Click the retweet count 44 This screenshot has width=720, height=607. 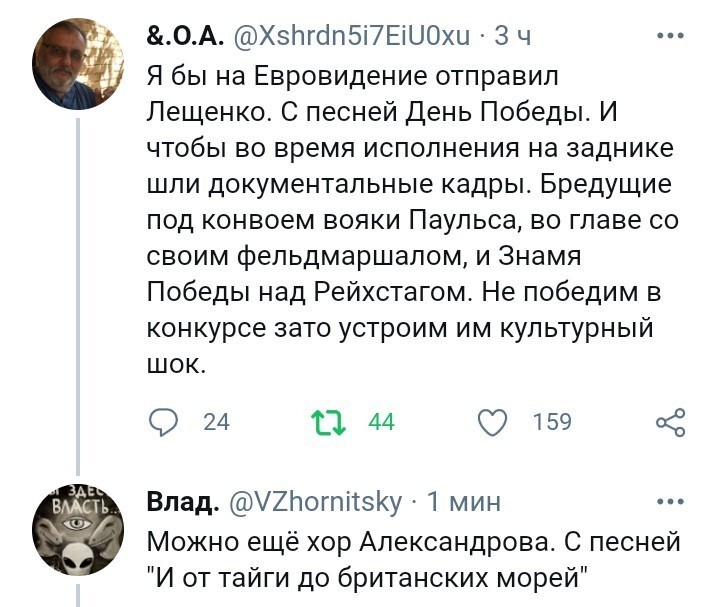[x=381, y=422]
